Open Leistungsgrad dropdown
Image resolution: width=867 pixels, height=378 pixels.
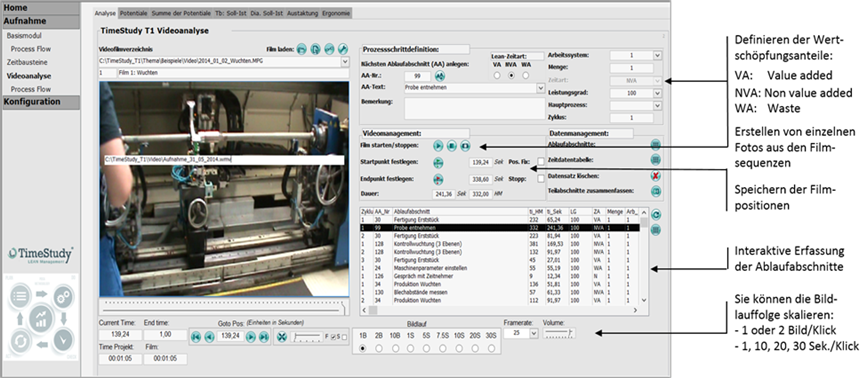[x=657, y=93]
